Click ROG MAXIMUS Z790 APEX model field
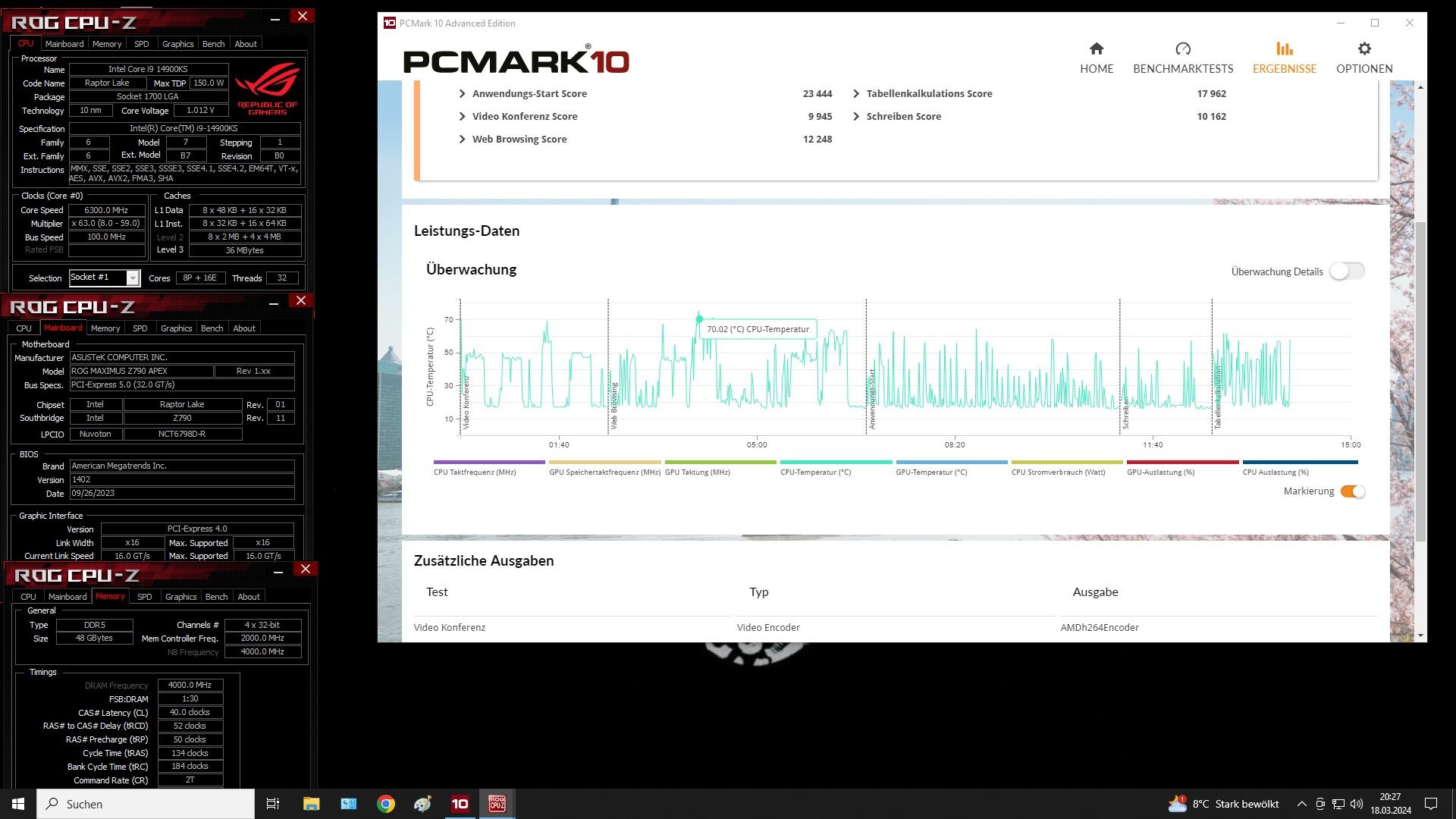Image resolution: width=1456 pixels, height=819 pixels. click(x=141, y=371)
